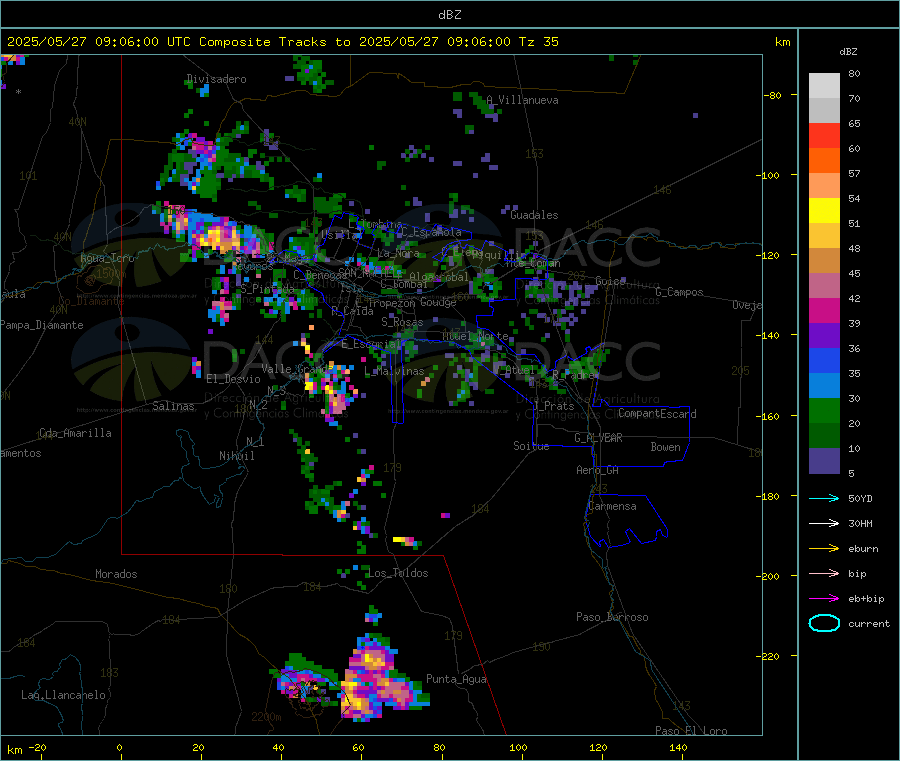Click the 'Salinas' map label
The height and width of the screenshot is (761, 900).
(173, 406)
